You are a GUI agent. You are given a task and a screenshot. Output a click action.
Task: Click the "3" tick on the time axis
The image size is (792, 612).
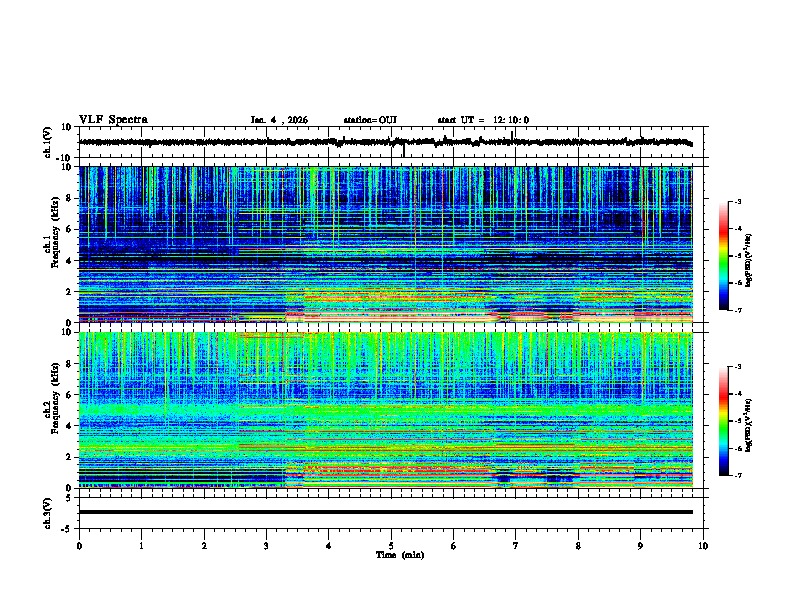click(266, 546)
